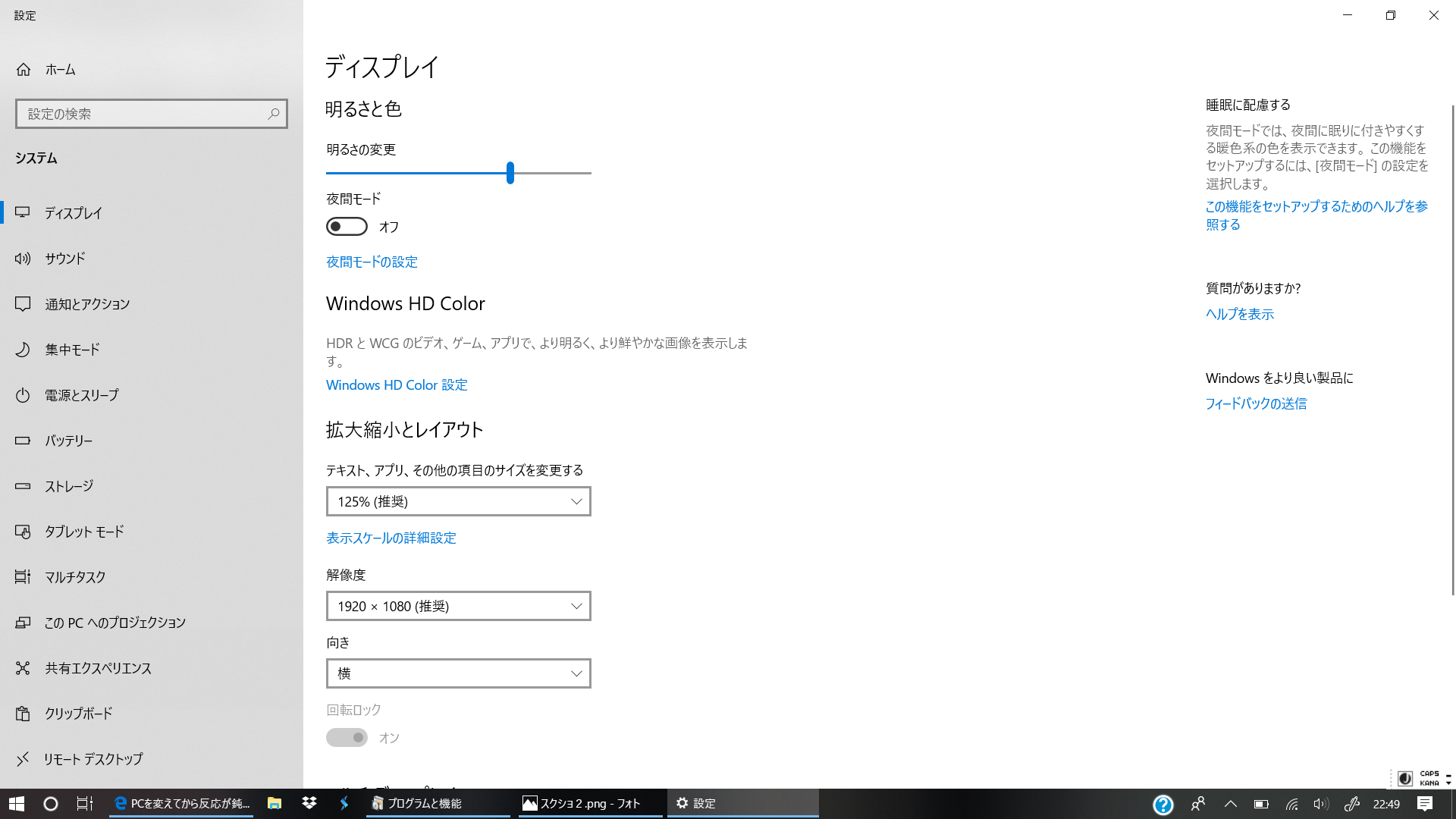Image resolution: width=1456 pixels, height=819 pixels.
Task: Open the 夜間モードの設定 link
Action: coord(372,262)
